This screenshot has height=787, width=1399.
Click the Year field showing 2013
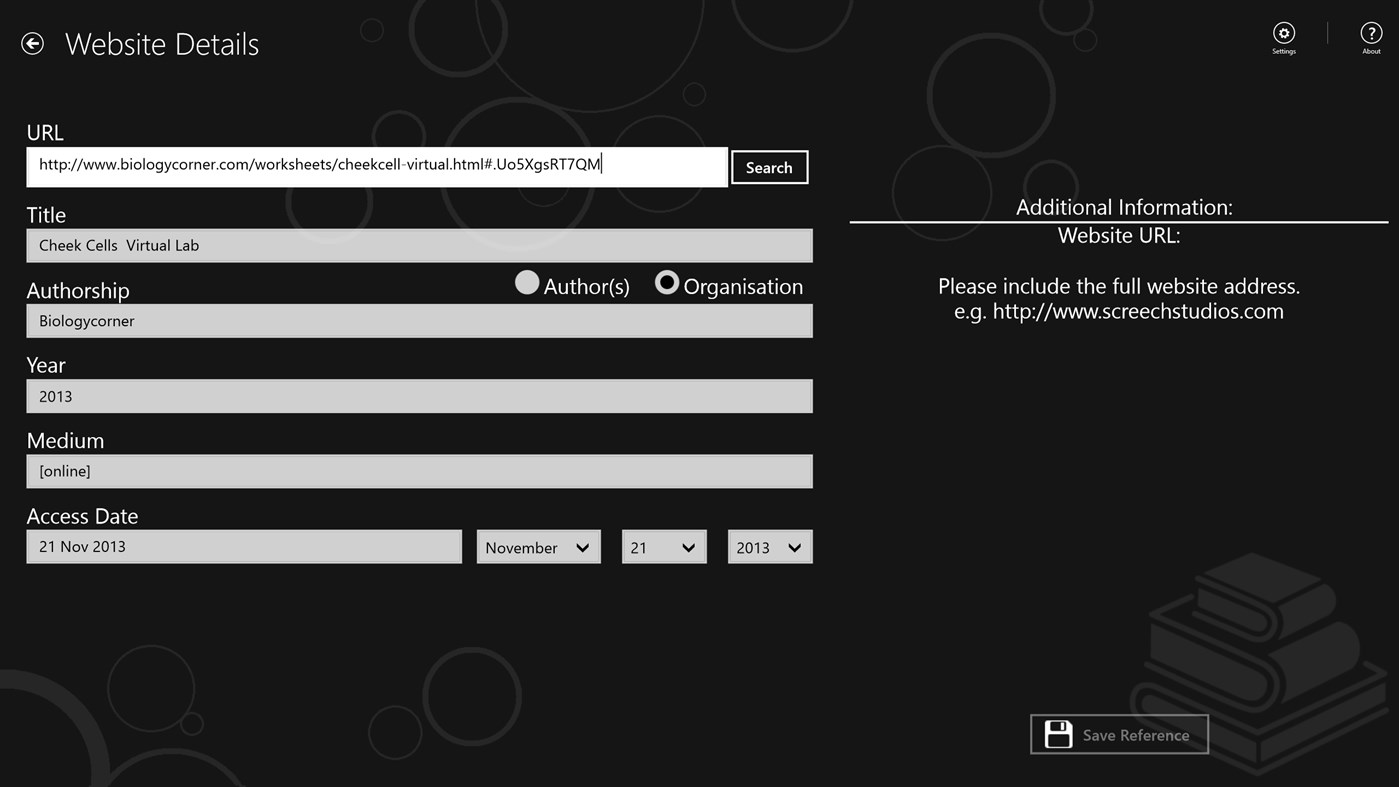pyautogui.click(x=419, y=396)
